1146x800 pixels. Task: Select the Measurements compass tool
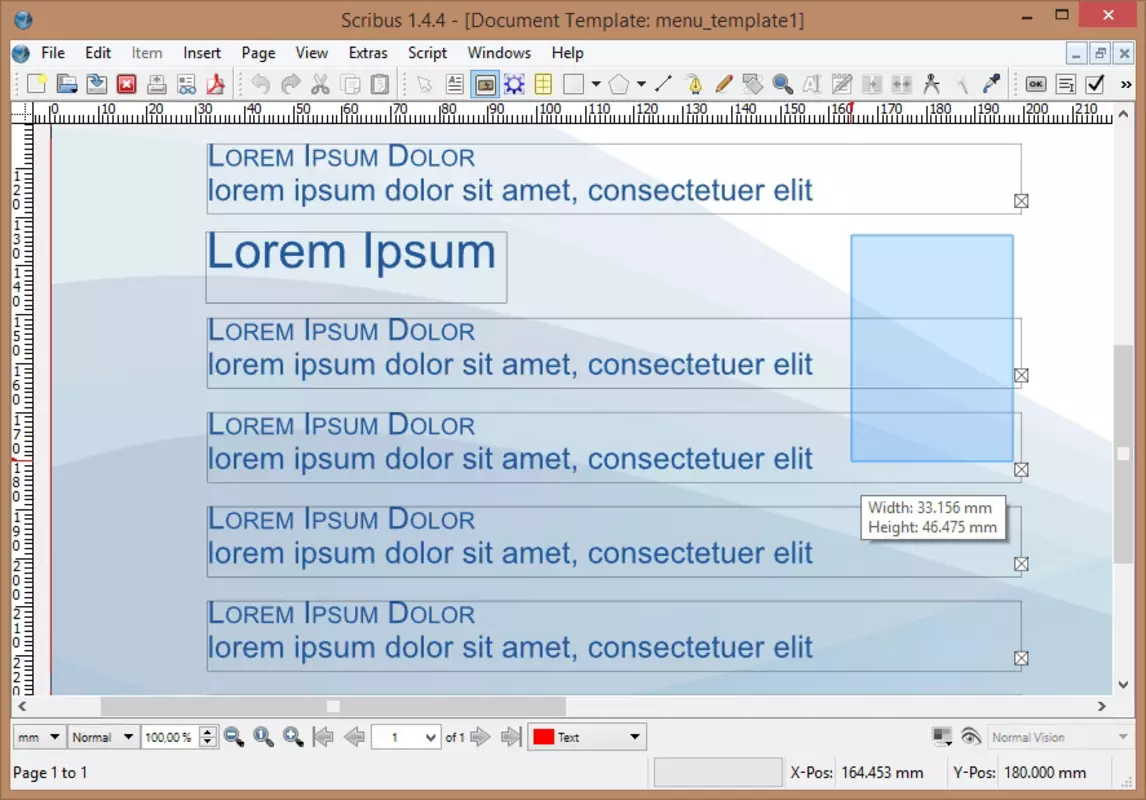932,84
